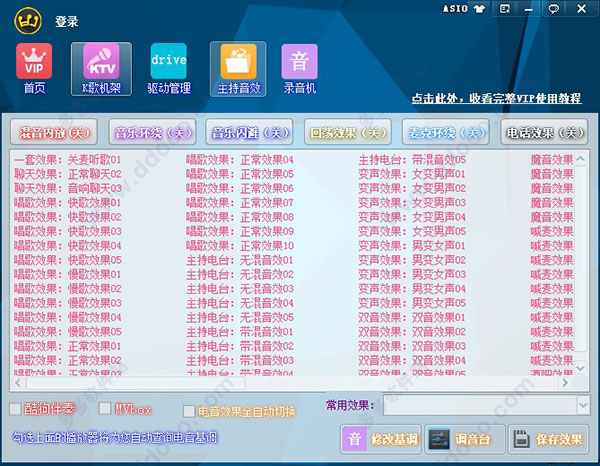600x466 pixels.
Task: Select 变声效果: 女变男声04
Action: [x=412, y=217]
